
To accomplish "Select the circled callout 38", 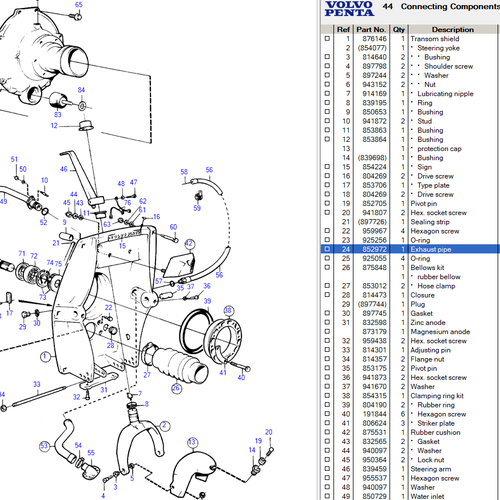I will pos(228,311).
